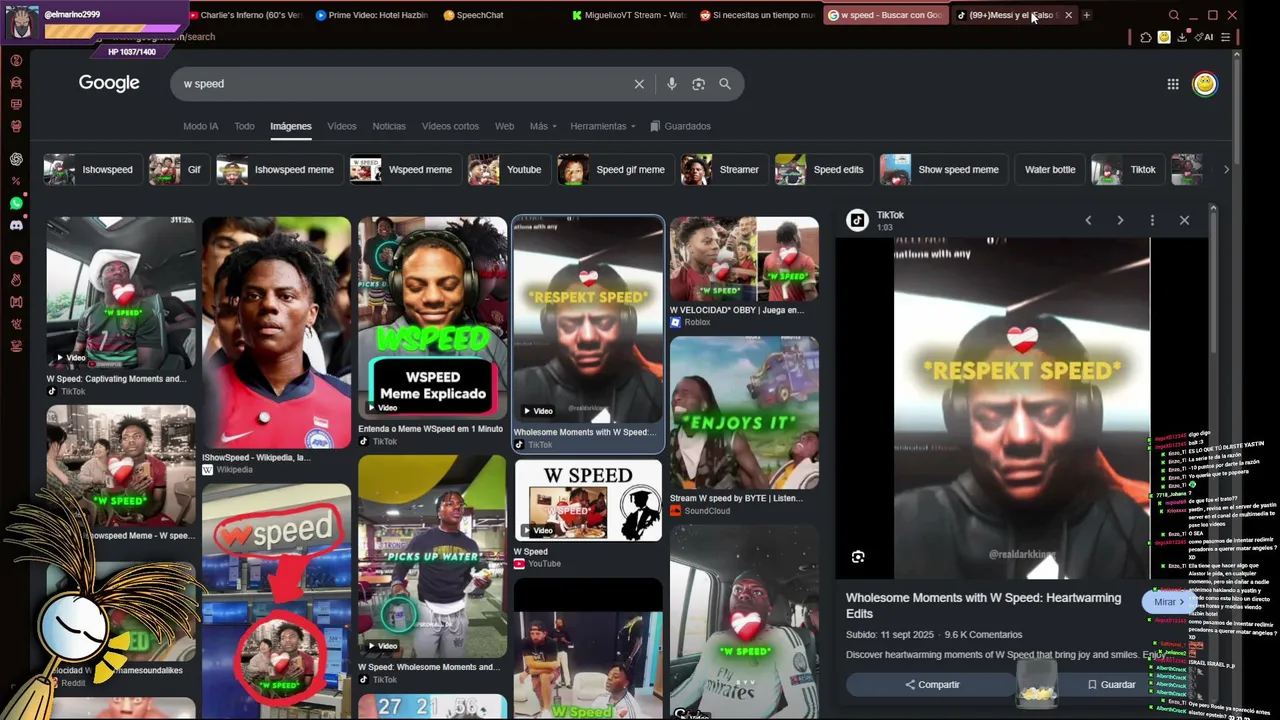The image size is (1280, 720).
Task: Open the ENJOYS IT SoundCloud thumbnail
Action: click(x=744, y=413)
